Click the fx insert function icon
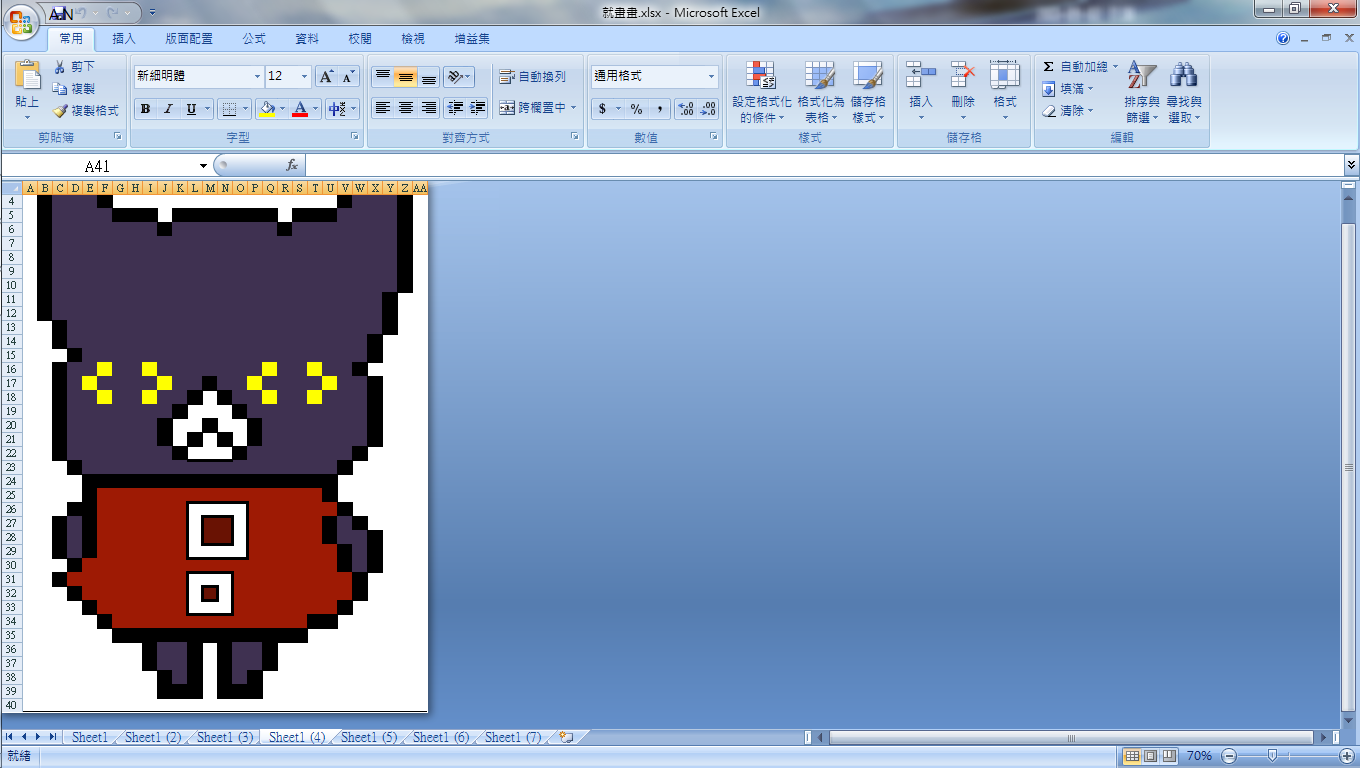1360x768 pixels. click(292, 165)
